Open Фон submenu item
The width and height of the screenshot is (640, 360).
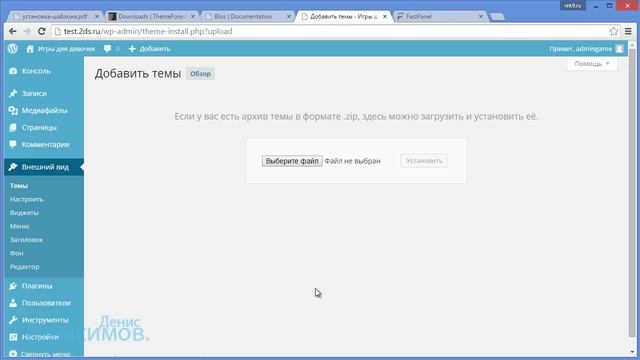16,253
